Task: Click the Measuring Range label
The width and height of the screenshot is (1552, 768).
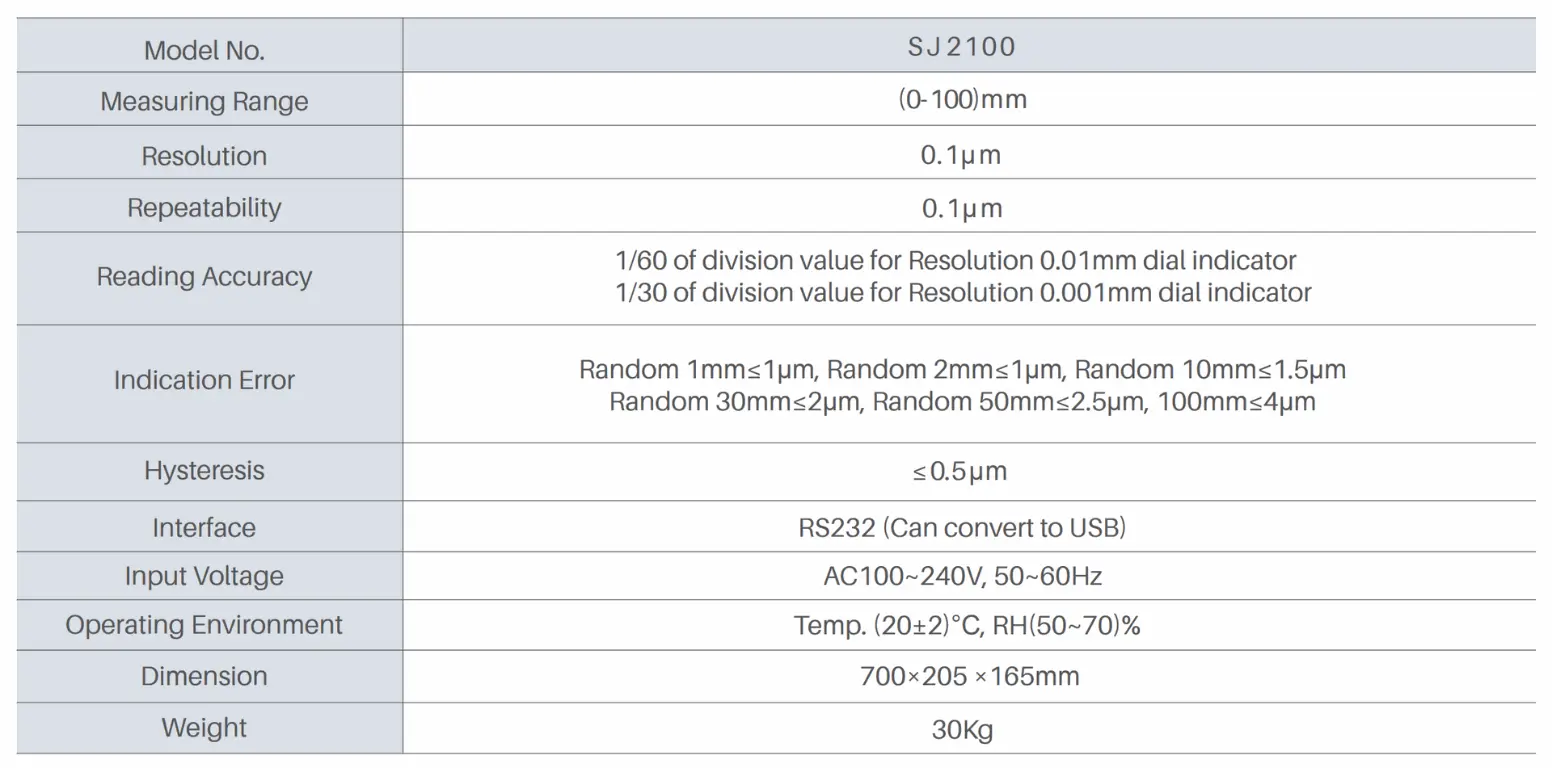Action: click(204, 101)
